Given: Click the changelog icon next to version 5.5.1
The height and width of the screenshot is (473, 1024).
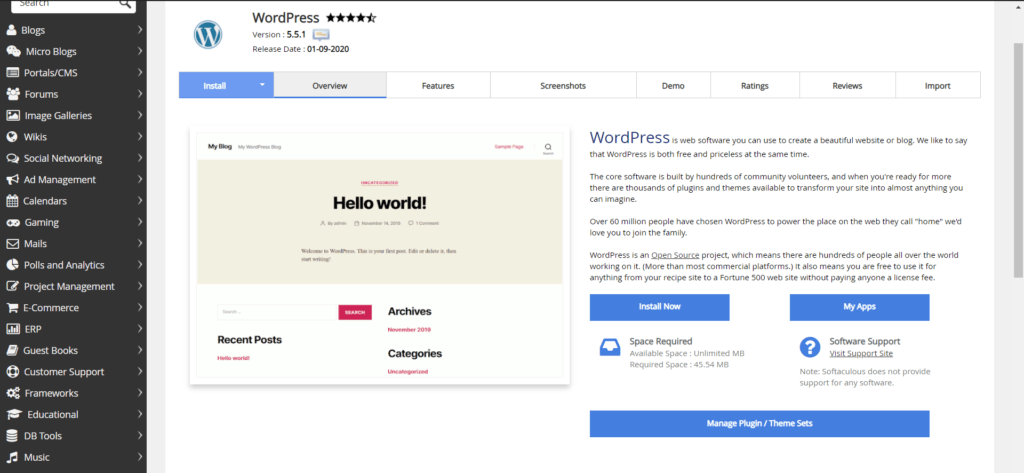Looking at the screenshot, I should pos(321,35).
